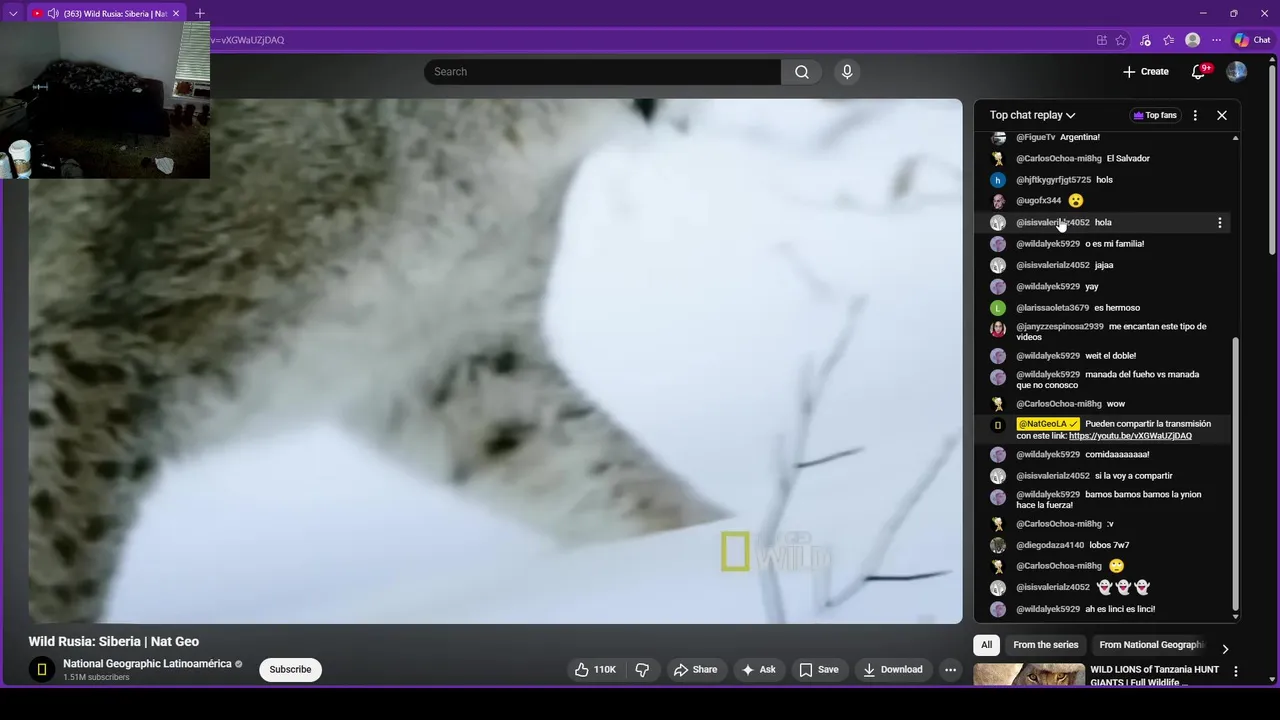Open the YouTube account avatar menu
This screenshot has width=1280, height=720.
click(x=1237, y=72)
